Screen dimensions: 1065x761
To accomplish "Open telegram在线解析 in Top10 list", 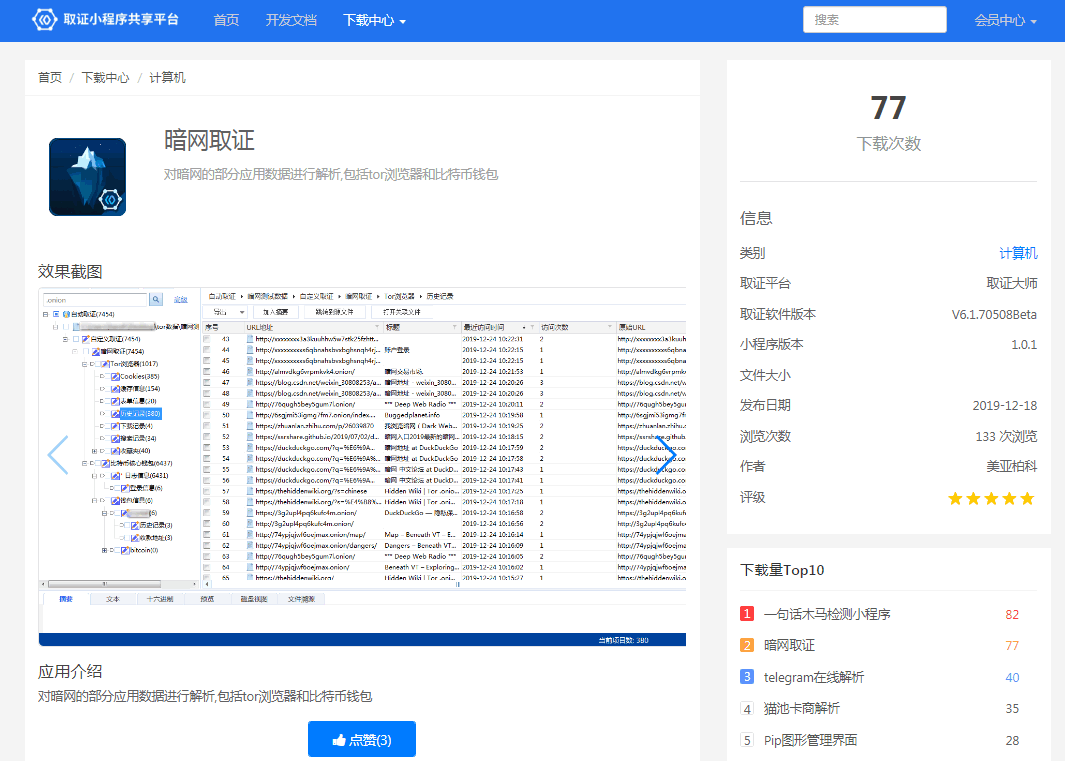I will point(814,677).
